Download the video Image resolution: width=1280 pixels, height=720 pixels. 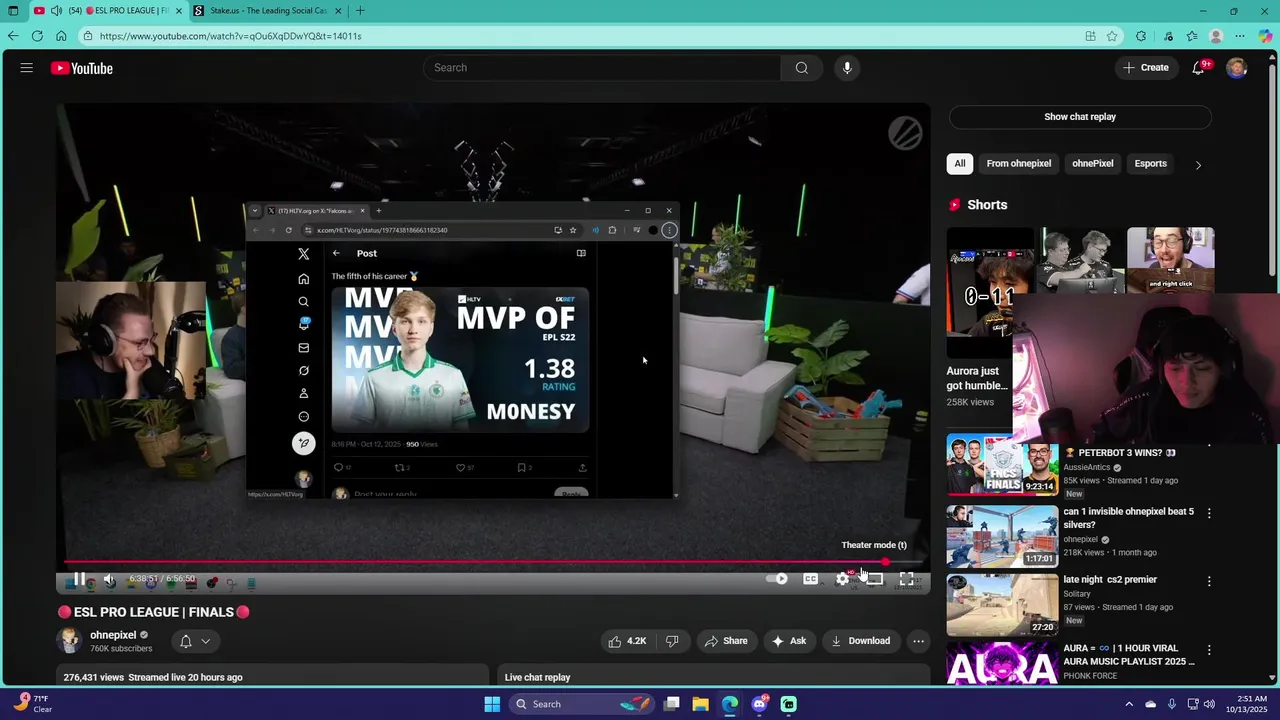point(860,641)
